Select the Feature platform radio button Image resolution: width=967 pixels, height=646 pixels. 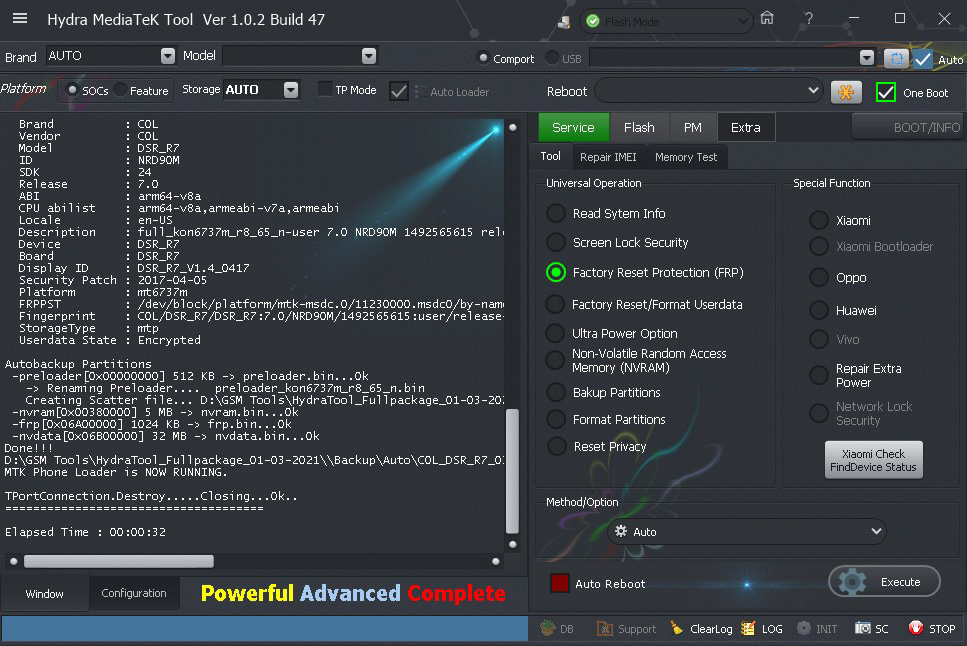(x=121, y=91)
